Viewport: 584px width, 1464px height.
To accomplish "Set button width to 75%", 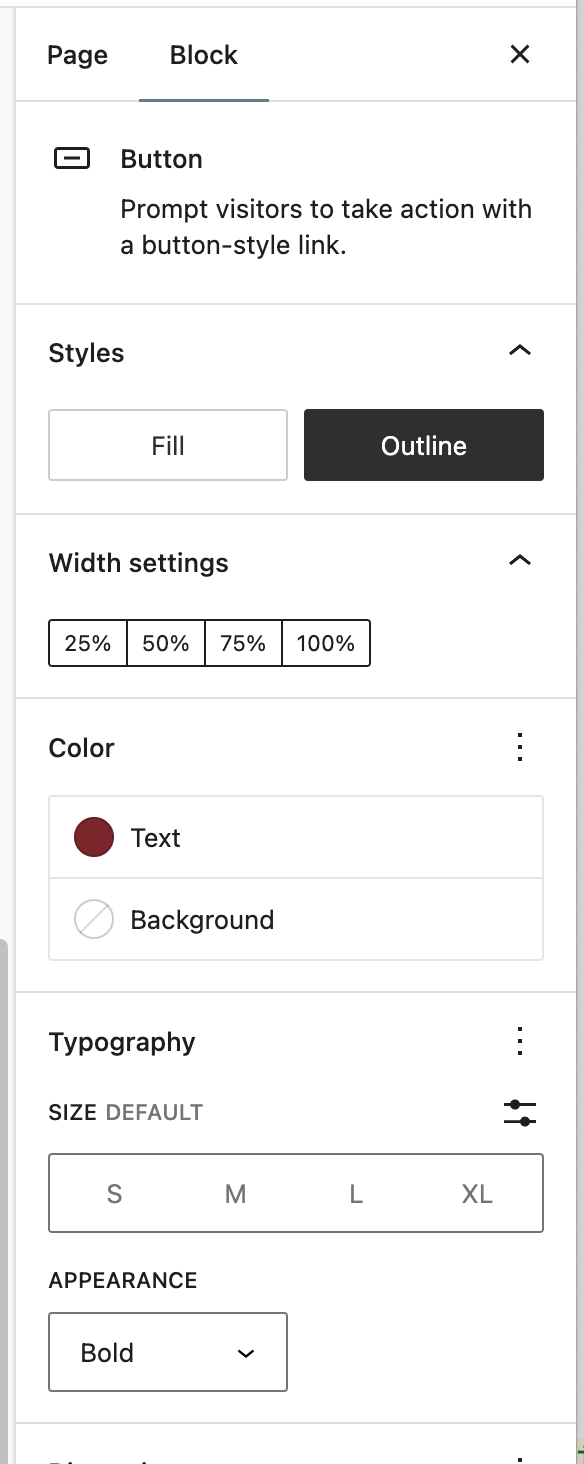I will pyautogui.click(x=244, y=643).
